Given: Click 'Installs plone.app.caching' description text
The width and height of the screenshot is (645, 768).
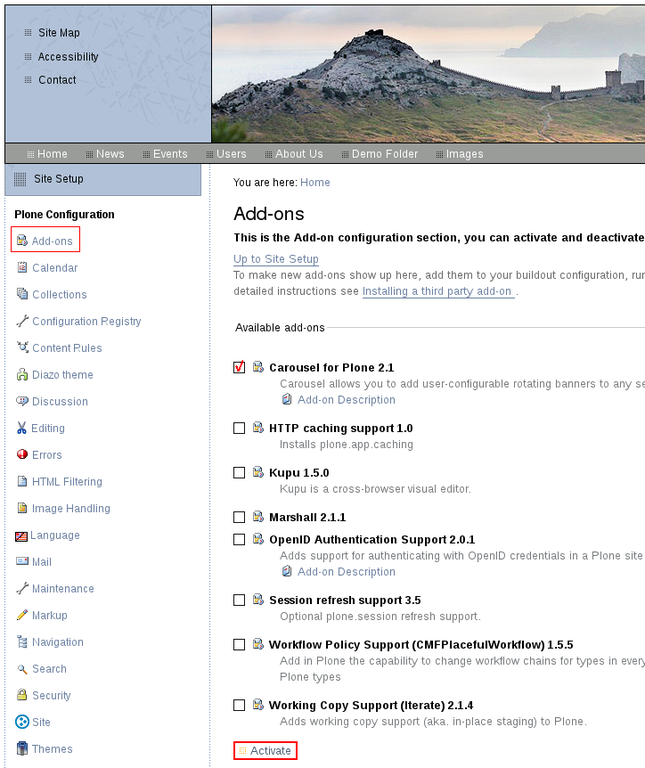Looking at the screenshot, I should click(346, 444).
